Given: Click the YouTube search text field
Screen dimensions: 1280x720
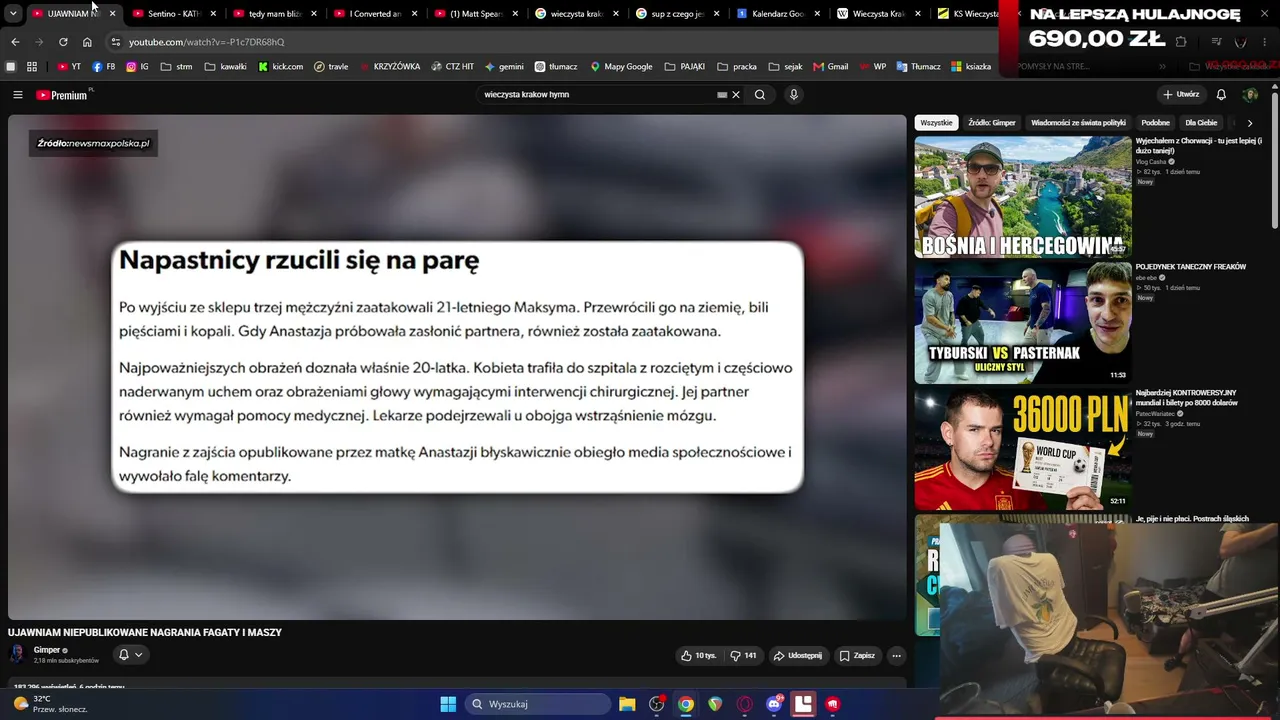Looking at the screenshot, I should tap(600, 95).
